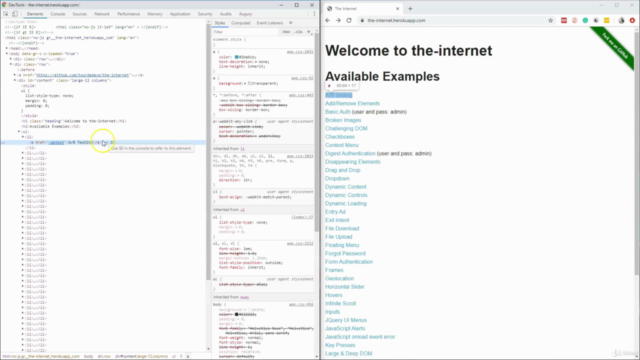
Task: Collapse the ul node in DOM tree
Action: (19, 132)
